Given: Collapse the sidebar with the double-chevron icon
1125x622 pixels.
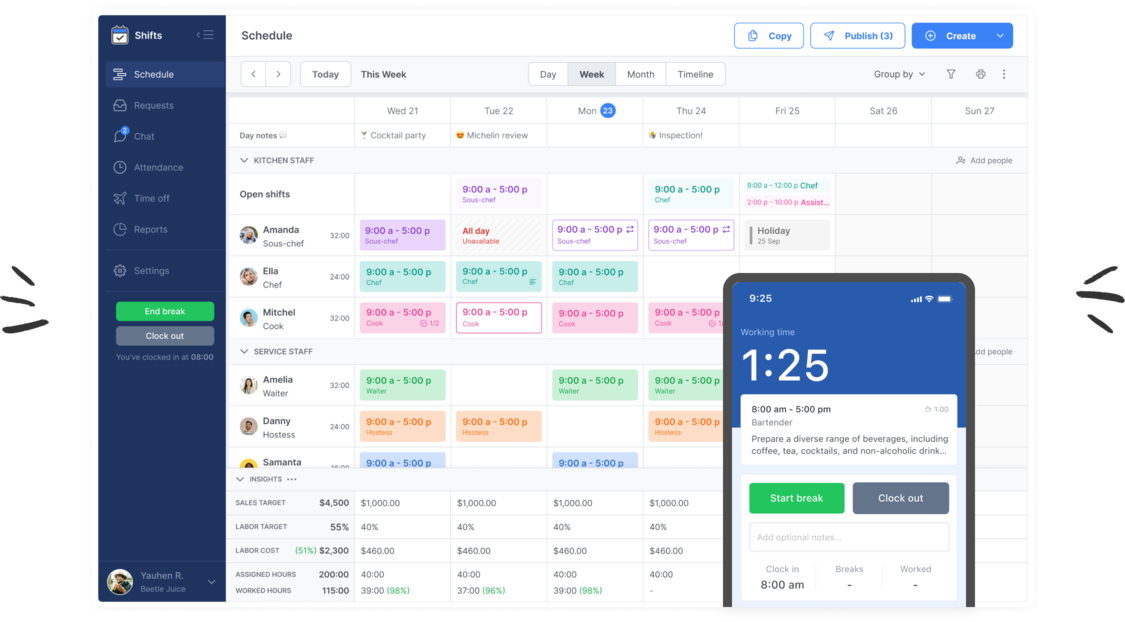Looking at the screenshot, I should pyautogui.click(x=207, y=34).
